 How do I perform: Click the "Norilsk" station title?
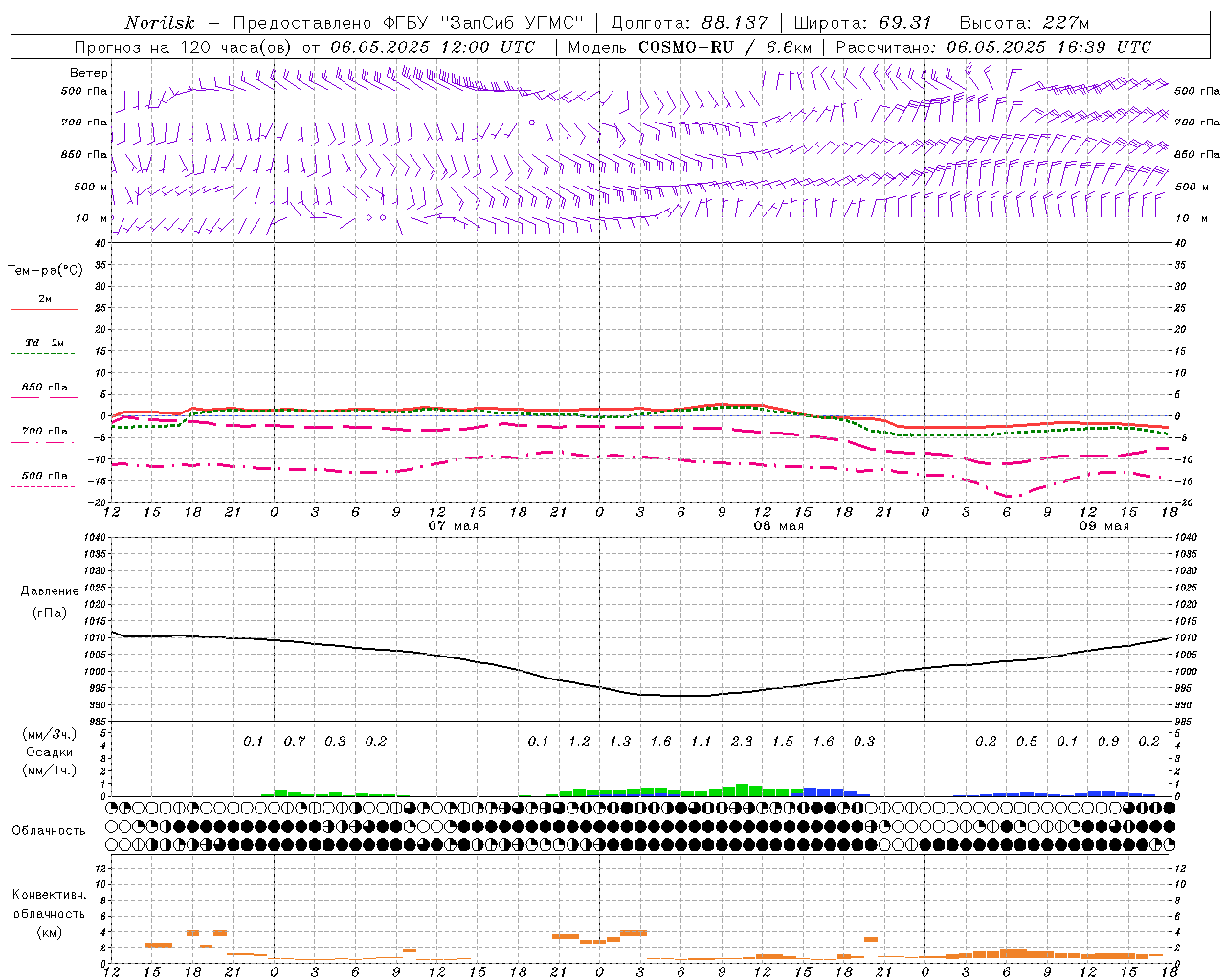tap(160, 23)
